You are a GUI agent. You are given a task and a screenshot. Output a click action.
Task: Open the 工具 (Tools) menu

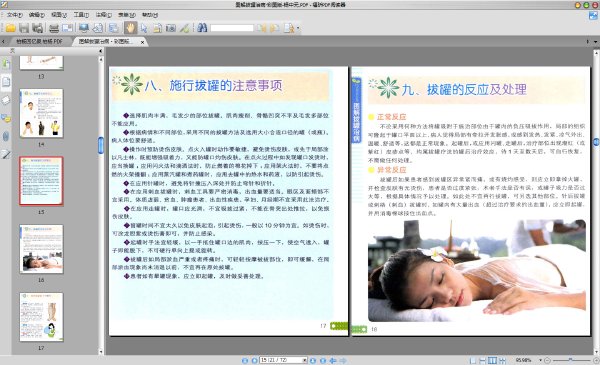81,15
